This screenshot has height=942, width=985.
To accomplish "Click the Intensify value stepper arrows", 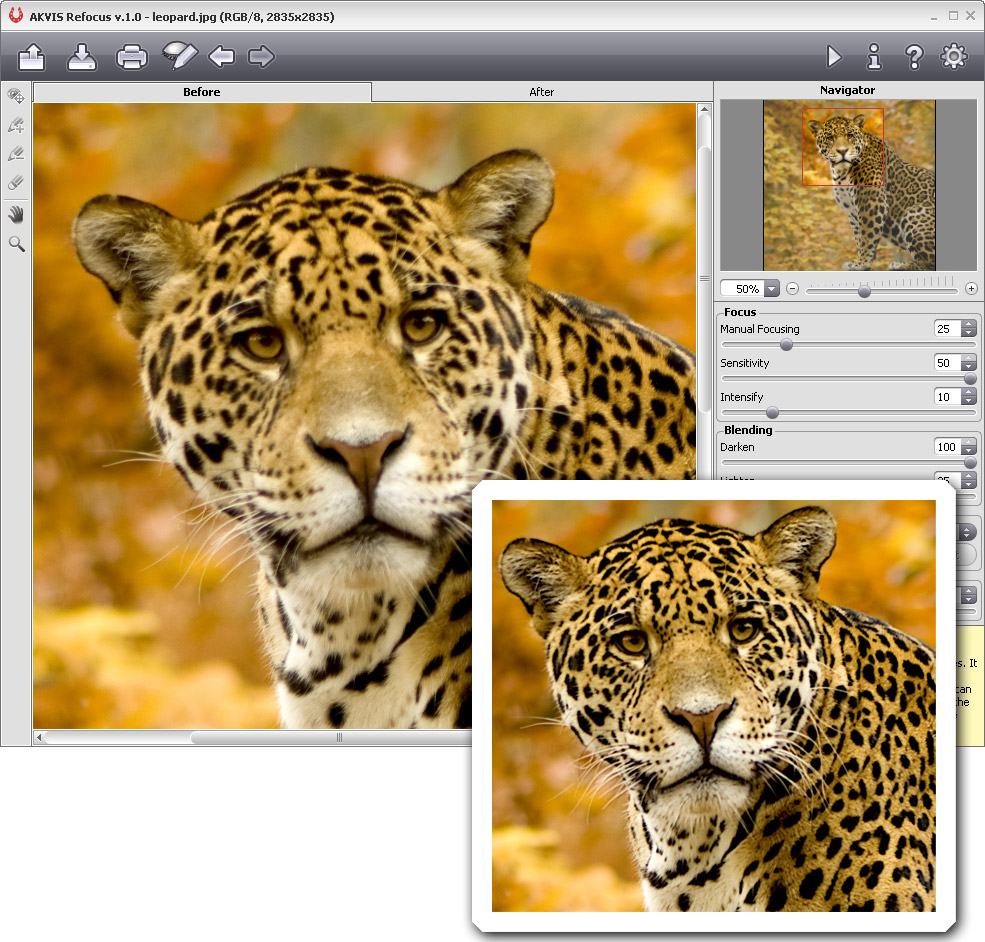I will [968, 398].
